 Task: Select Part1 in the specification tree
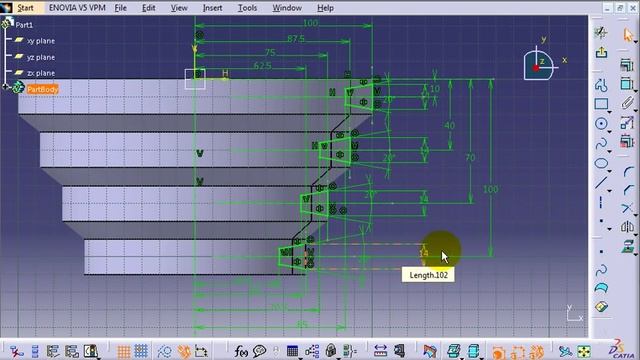24,25
